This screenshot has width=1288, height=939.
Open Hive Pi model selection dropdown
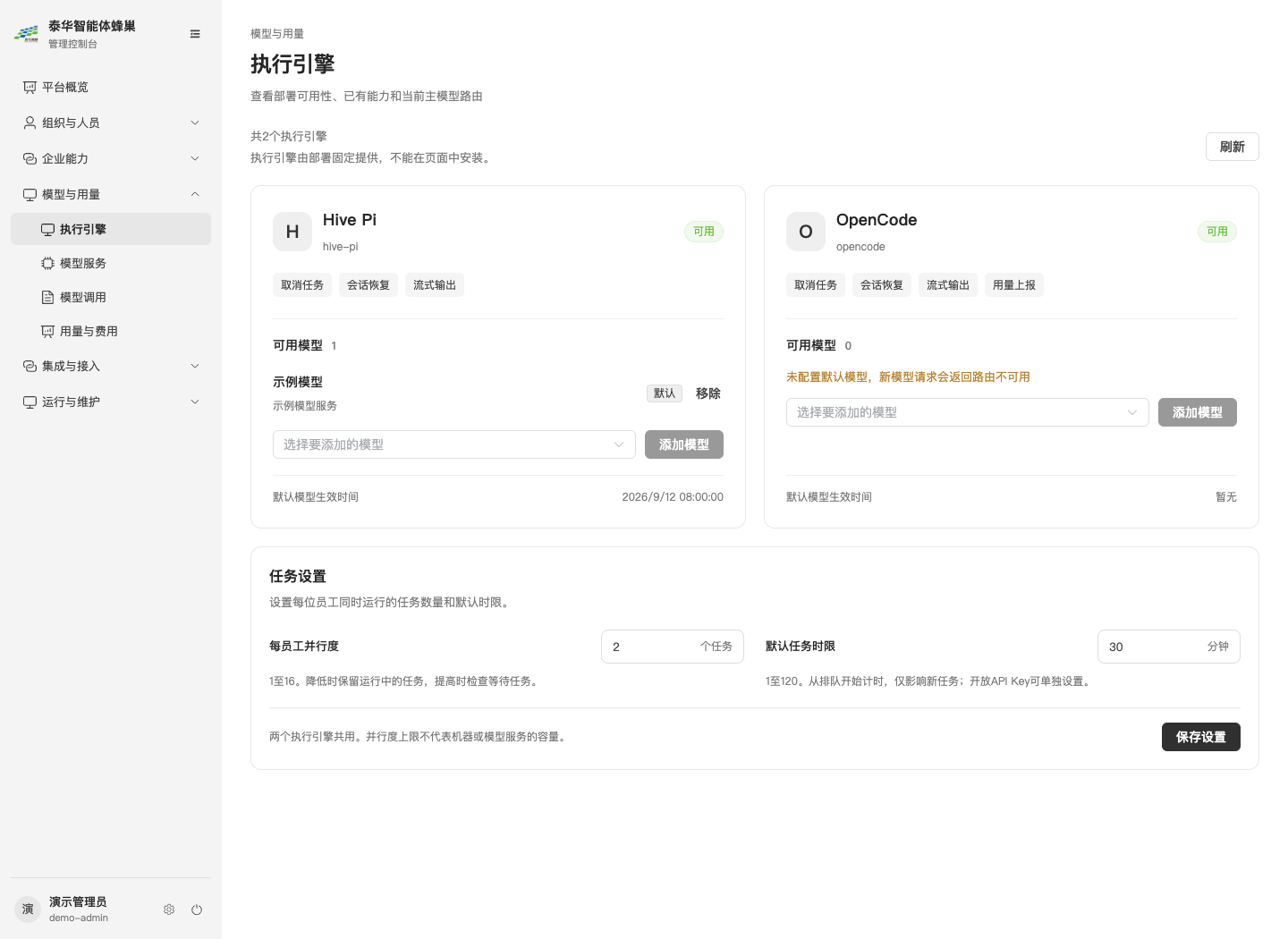pyautogui.click(x=454, y=444)
